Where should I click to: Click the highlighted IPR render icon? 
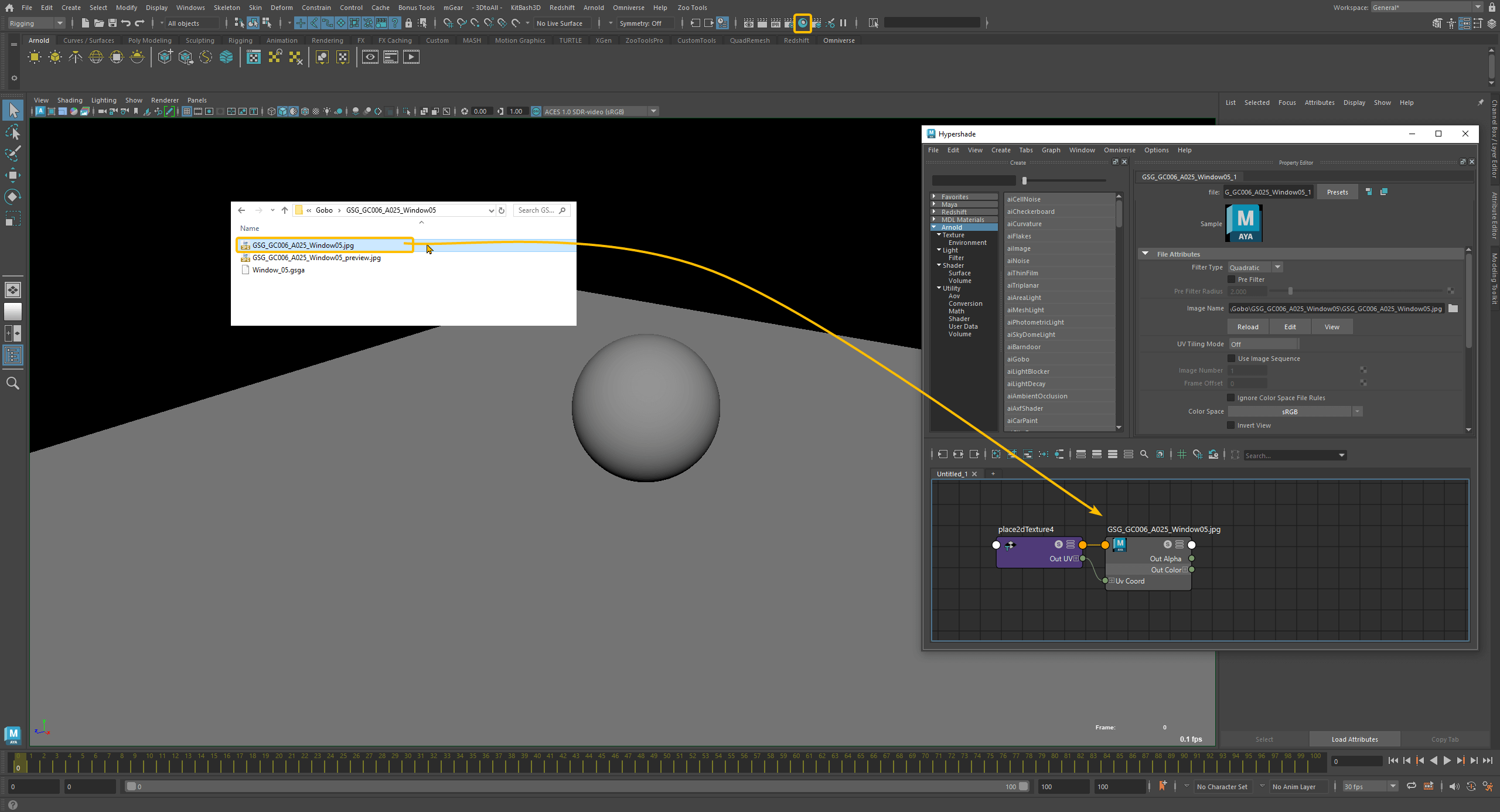pyautogui.click(x=803, y=23)
